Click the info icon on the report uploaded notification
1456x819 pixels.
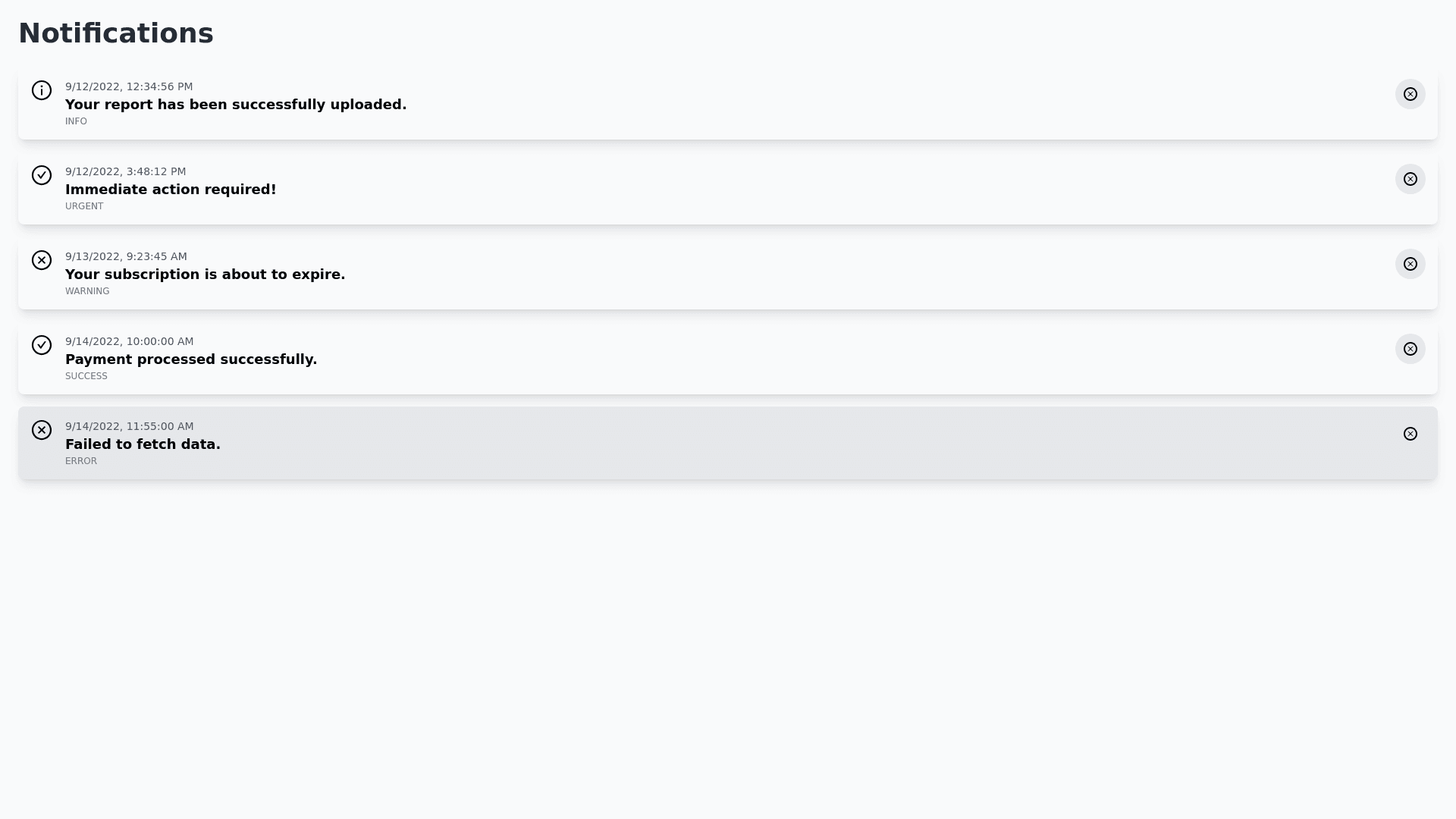pos(42,90)
